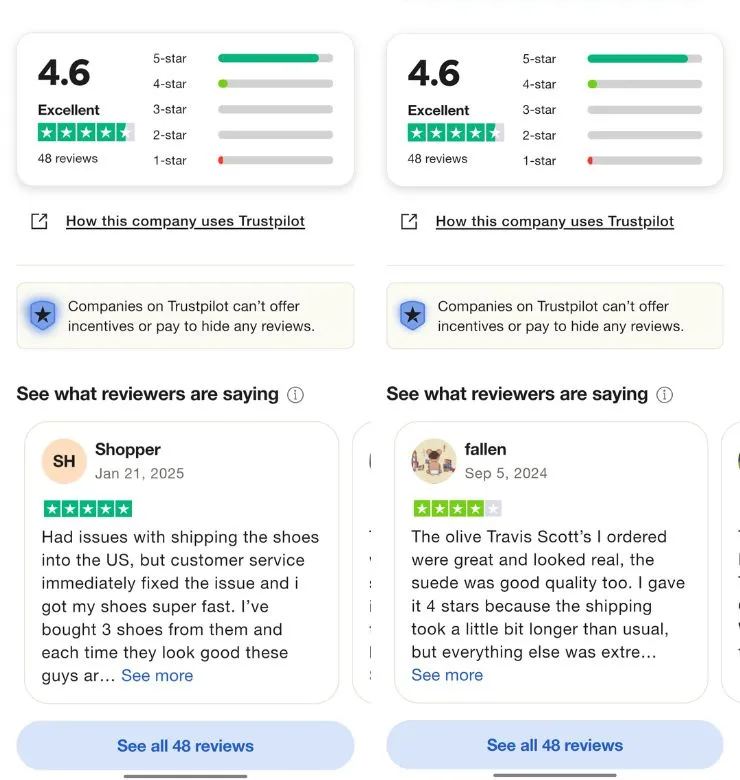Open How this company uses Trustpilot, right panel
Viewport: 740px width, 780px height.
pyautogui.click(x=555, y=221)
